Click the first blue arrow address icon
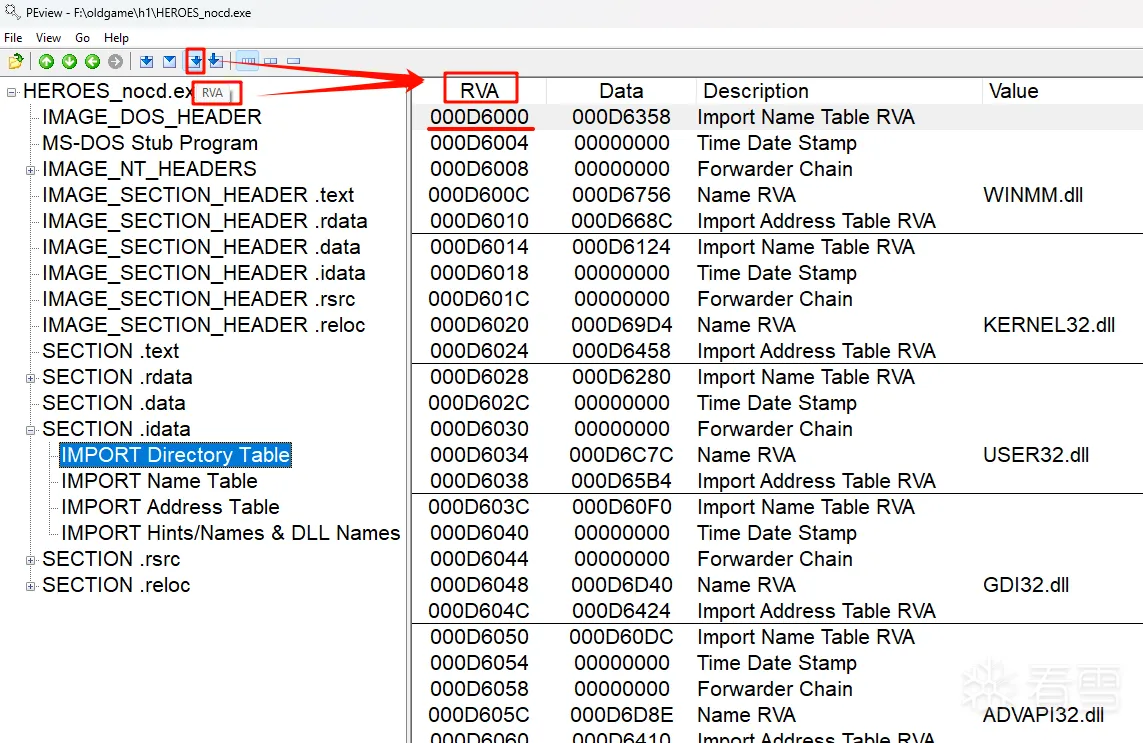This screenshot has width=1143, height=743. tap(147, 62)
